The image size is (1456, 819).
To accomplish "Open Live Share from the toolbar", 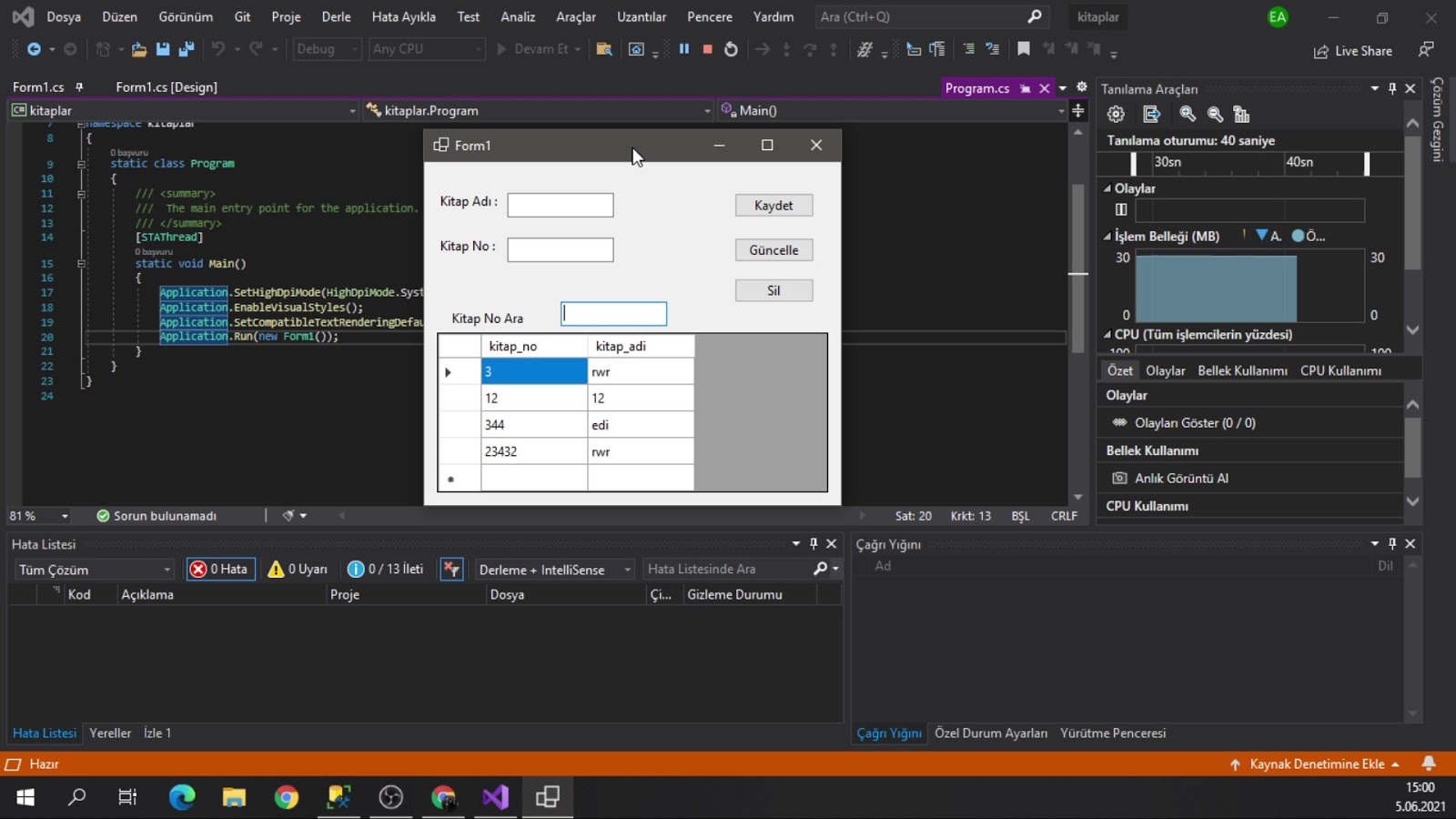I will tap(1354, 51).
